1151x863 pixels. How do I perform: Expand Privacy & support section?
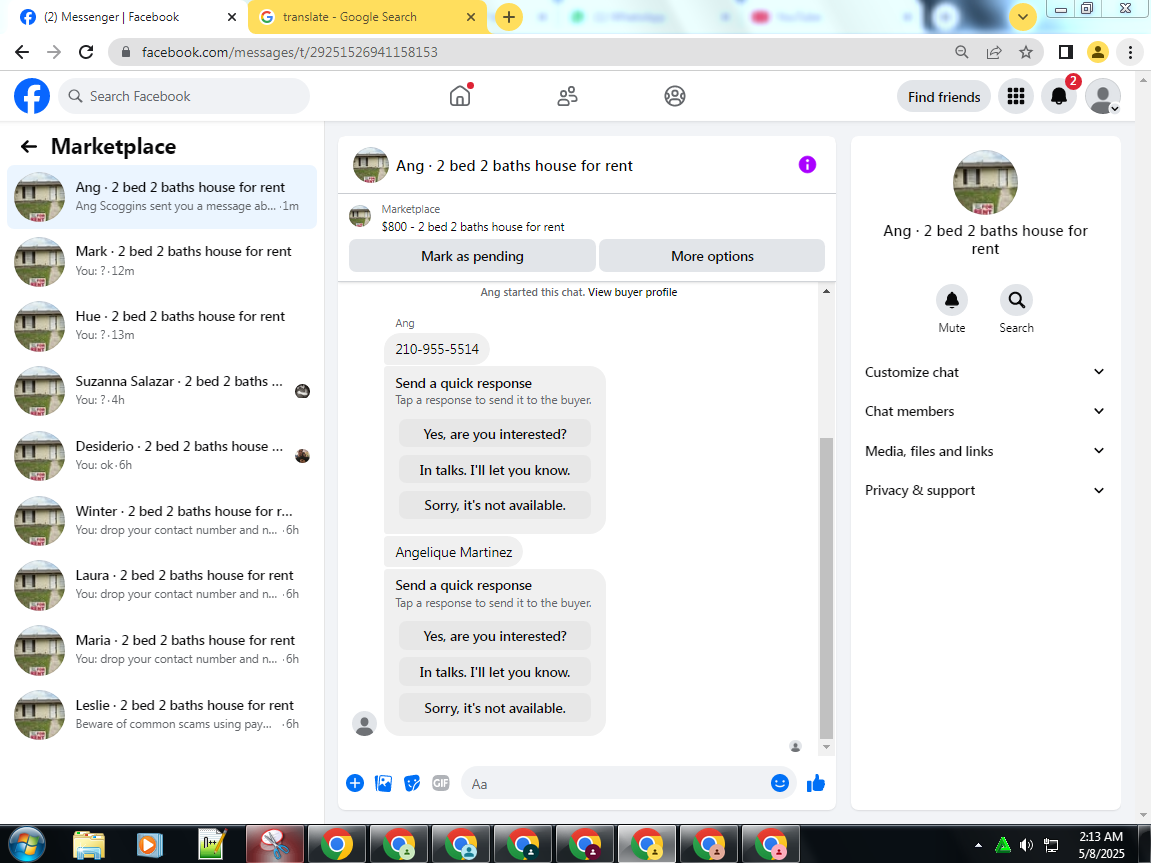point(984,490)
